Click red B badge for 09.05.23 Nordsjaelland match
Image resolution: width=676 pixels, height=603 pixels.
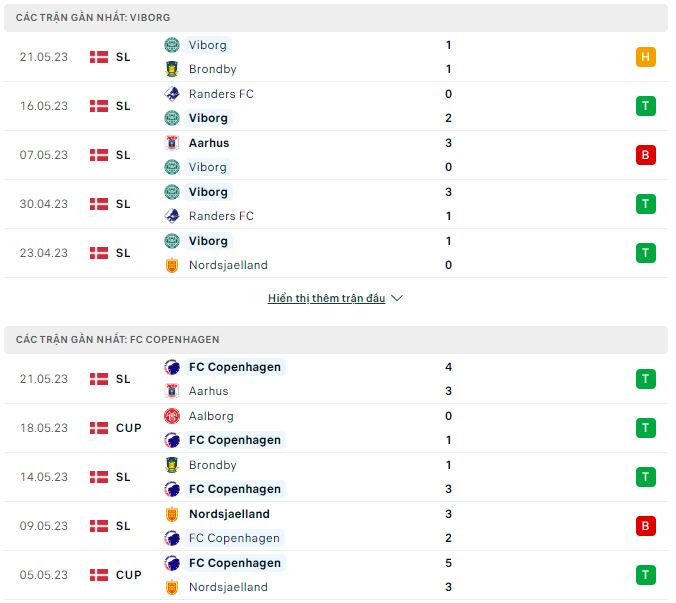[645, 526]
